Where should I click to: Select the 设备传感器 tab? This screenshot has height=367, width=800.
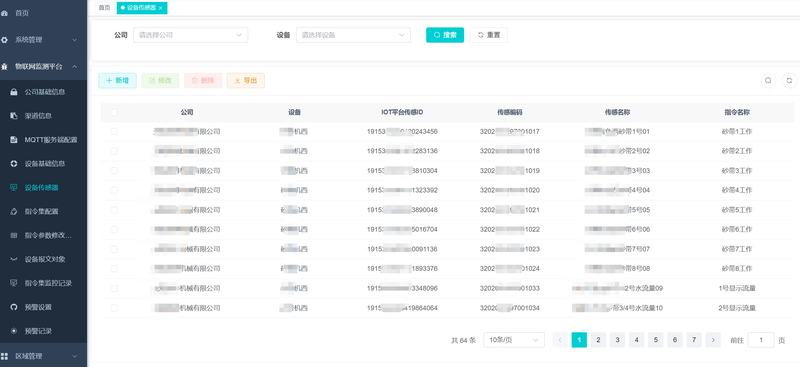coord(142,8)
